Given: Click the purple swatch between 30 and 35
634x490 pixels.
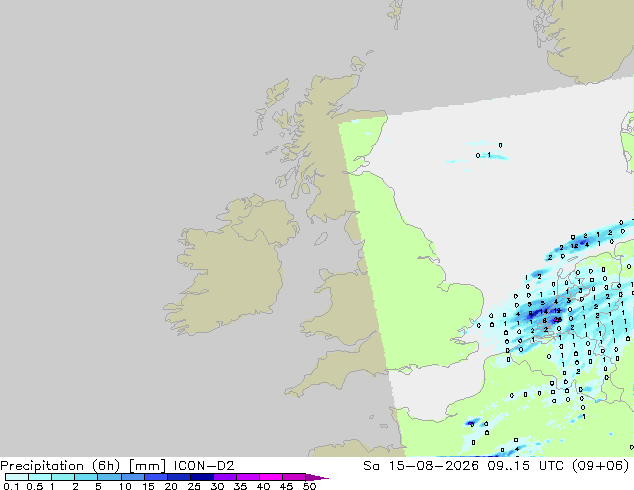Looking at the screenshot, I should click(x=224, y=477).
